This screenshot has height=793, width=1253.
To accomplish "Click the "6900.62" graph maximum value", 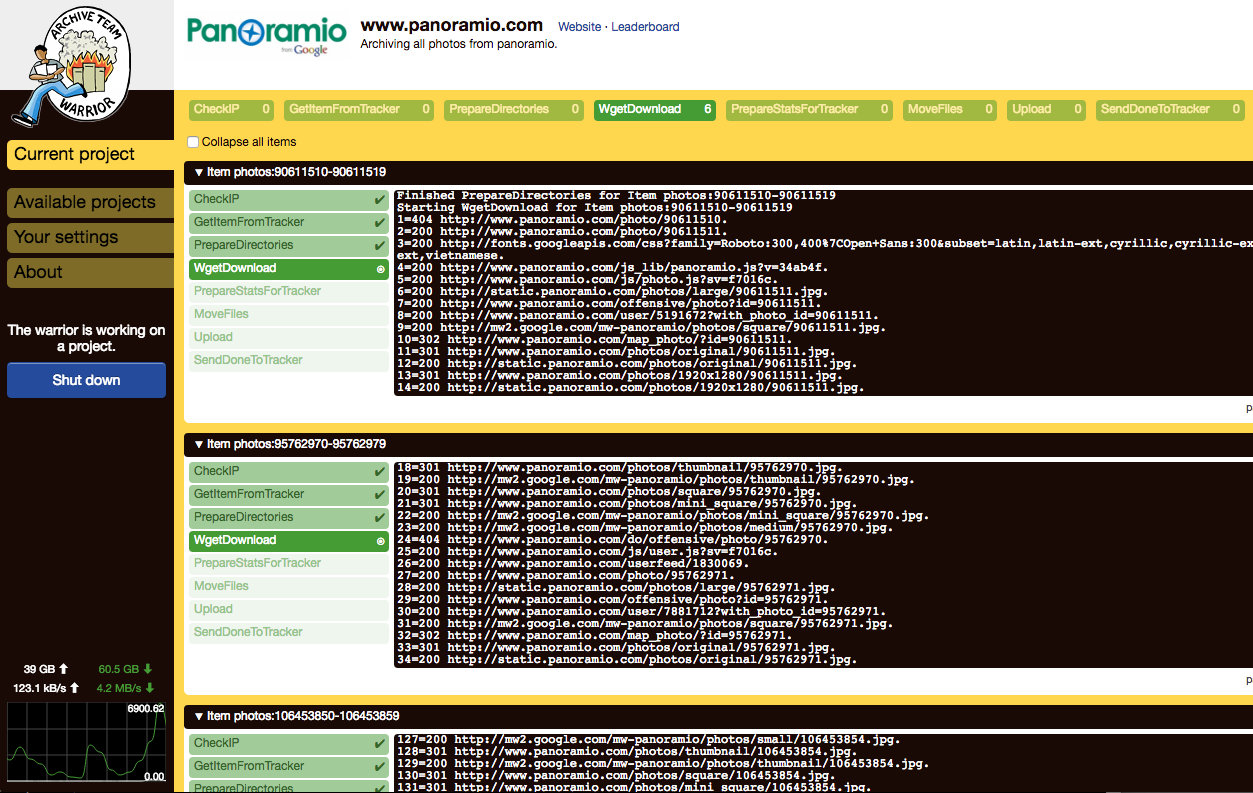I will click(x=145, y=709).
